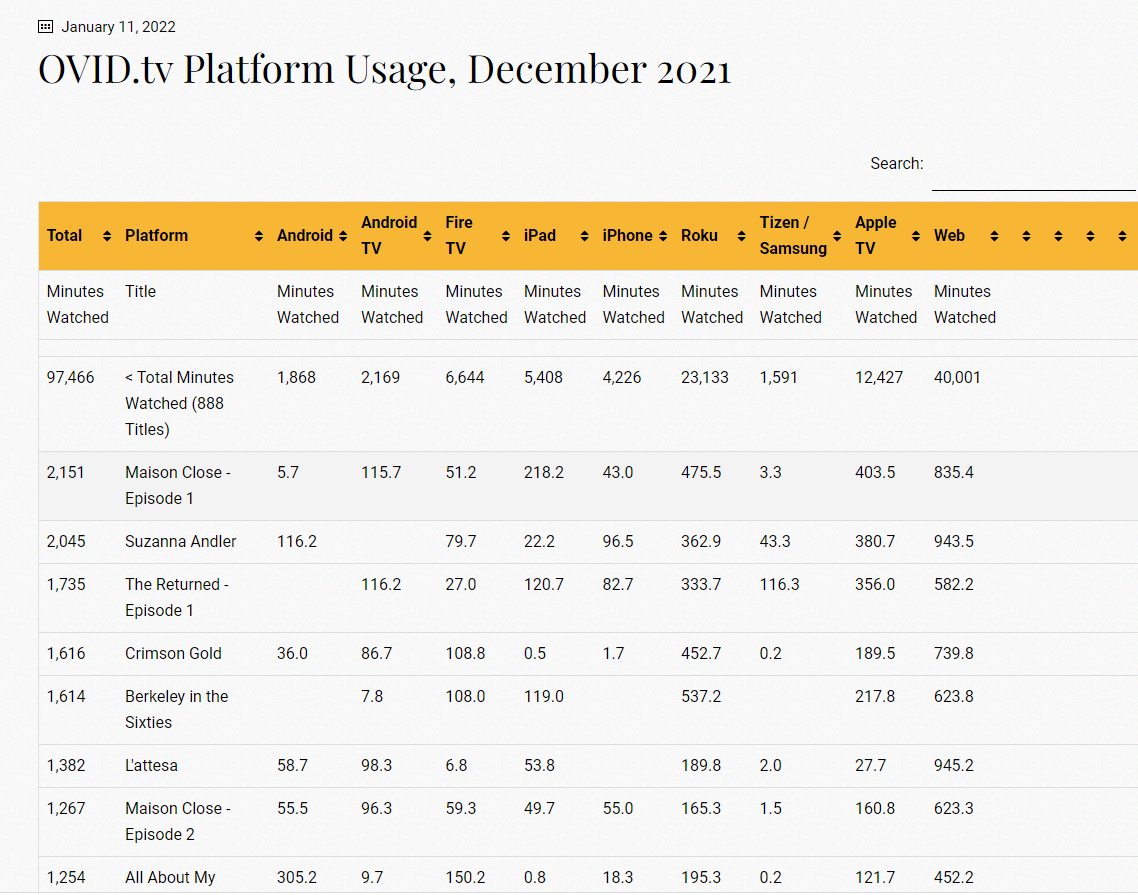The height and width of the screenshot is (895, 1138).
Task: Select the title Maison Close - Episode 1
Action: tap(178, 486)
